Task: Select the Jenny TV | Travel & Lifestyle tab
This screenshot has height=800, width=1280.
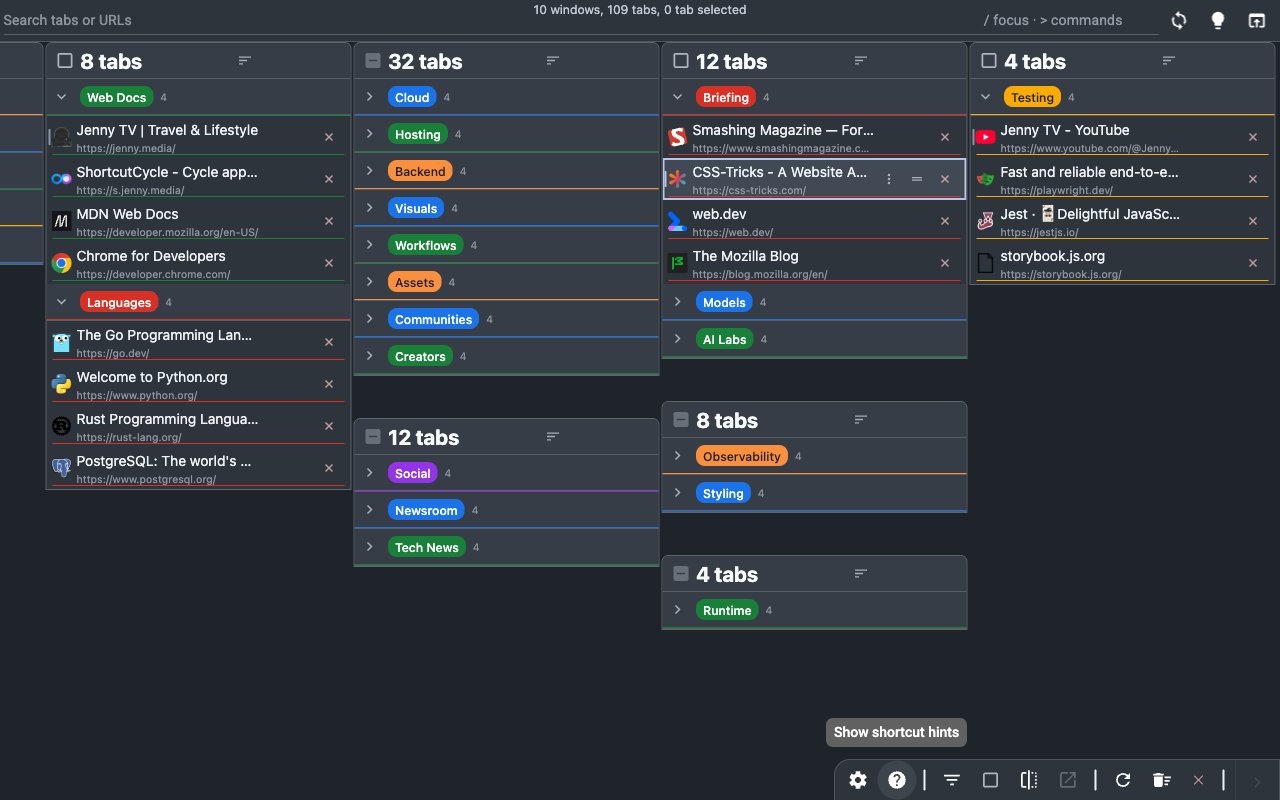Action: [198, 137]
